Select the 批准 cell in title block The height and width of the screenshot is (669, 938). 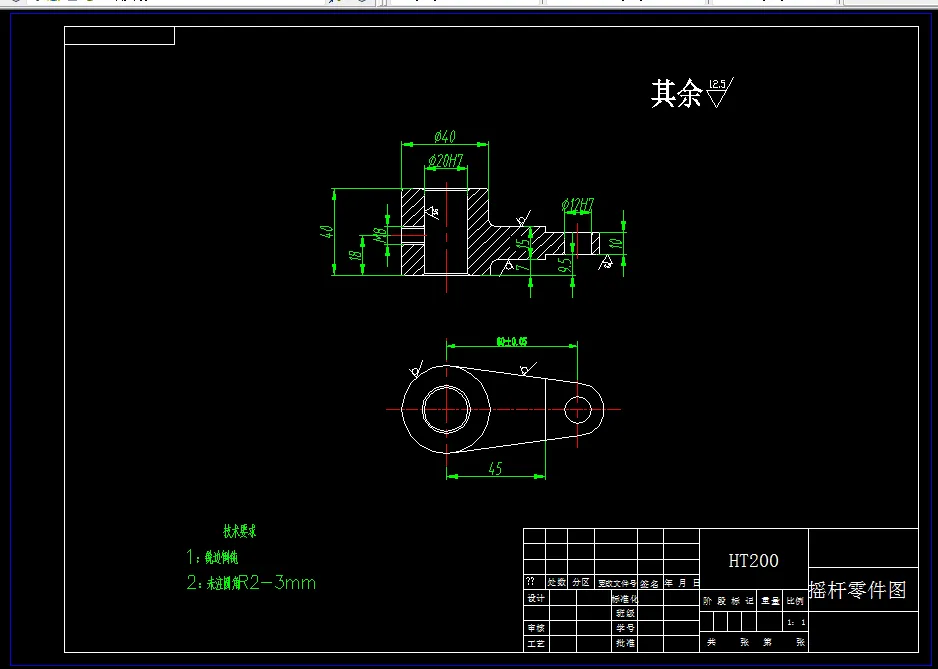click(624, 643)
